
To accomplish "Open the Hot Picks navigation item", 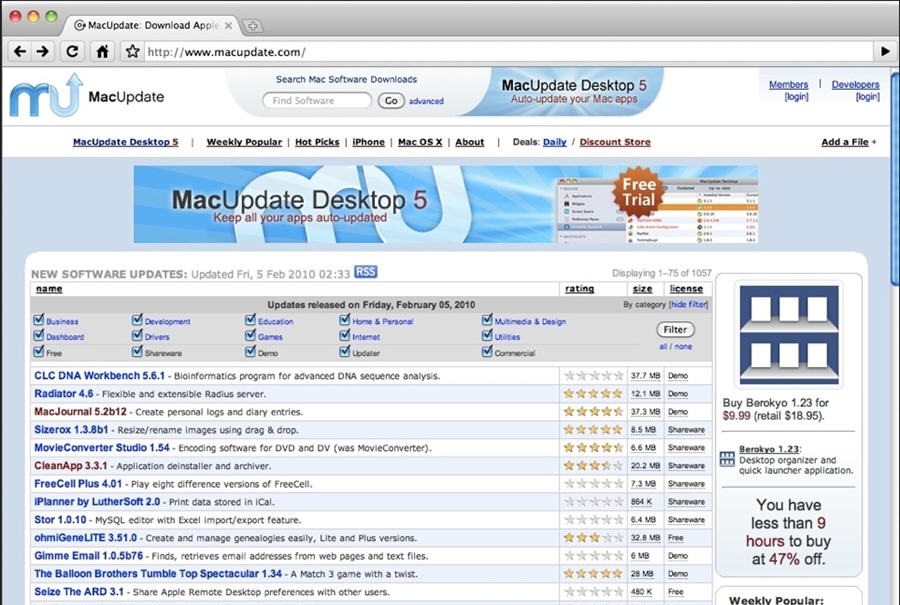I will pyautogui.click(x=317, y=142).
